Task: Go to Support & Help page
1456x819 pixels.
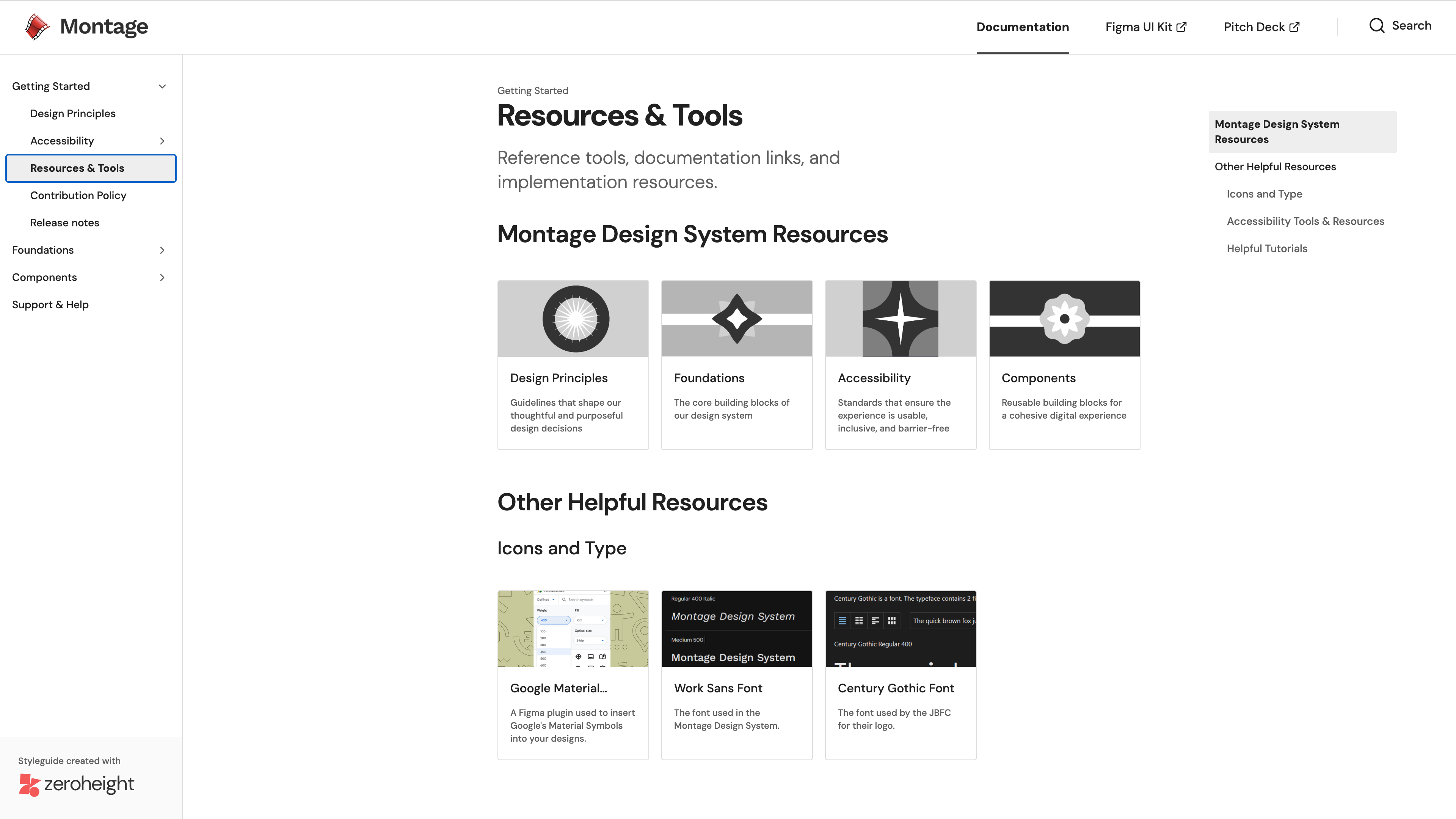Action: [50, 304]
